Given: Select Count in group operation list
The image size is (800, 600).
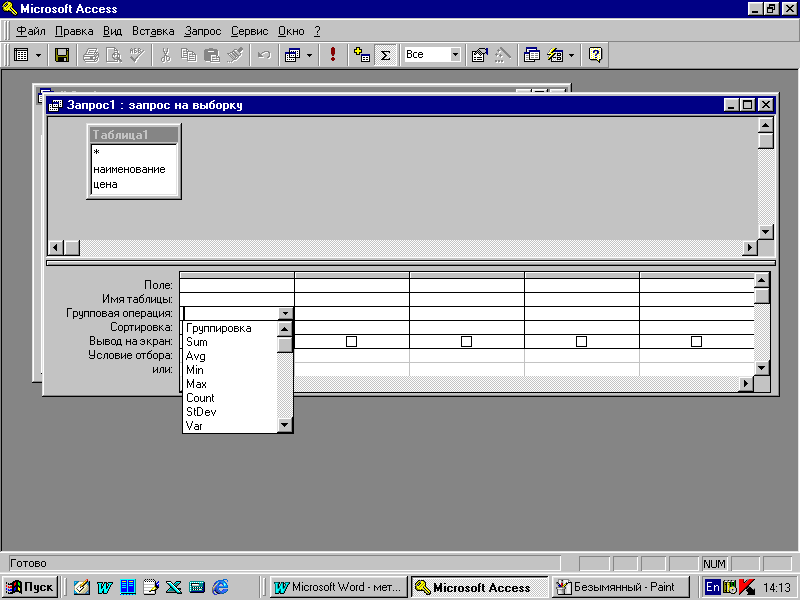Looking at the screenshot, I should click(x=230, y=398).
